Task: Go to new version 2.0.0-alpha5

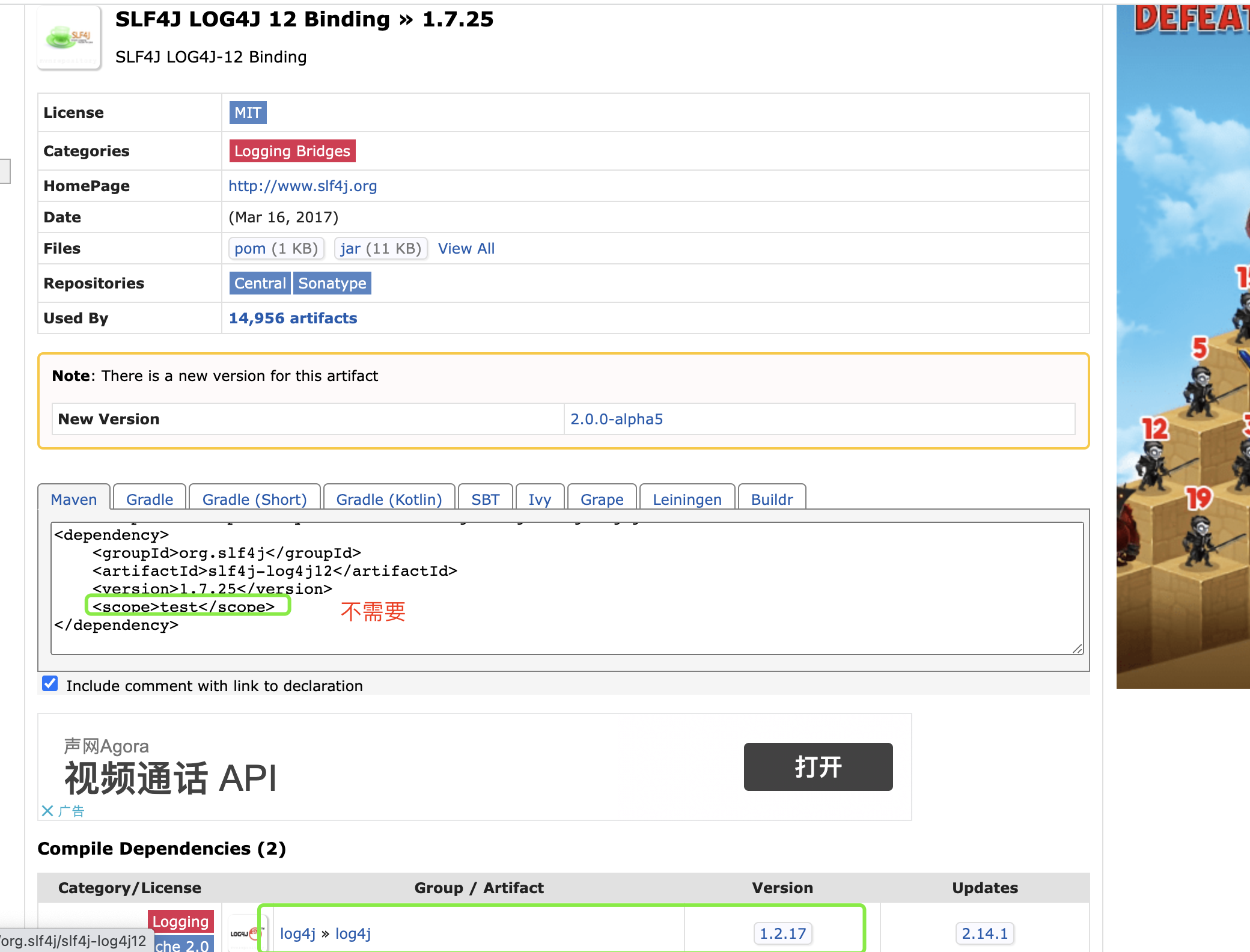Action: pos(617,419)
